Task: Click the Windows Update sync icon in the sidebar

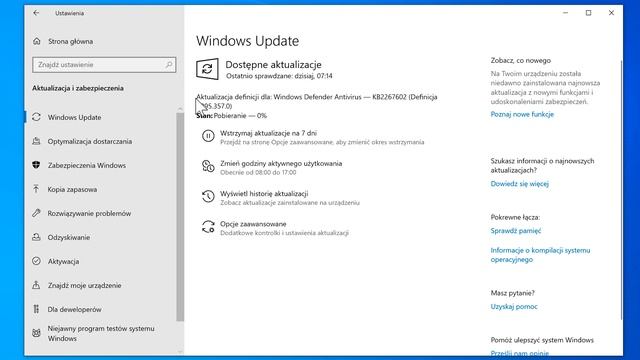Action: click(x=36, y=117)
